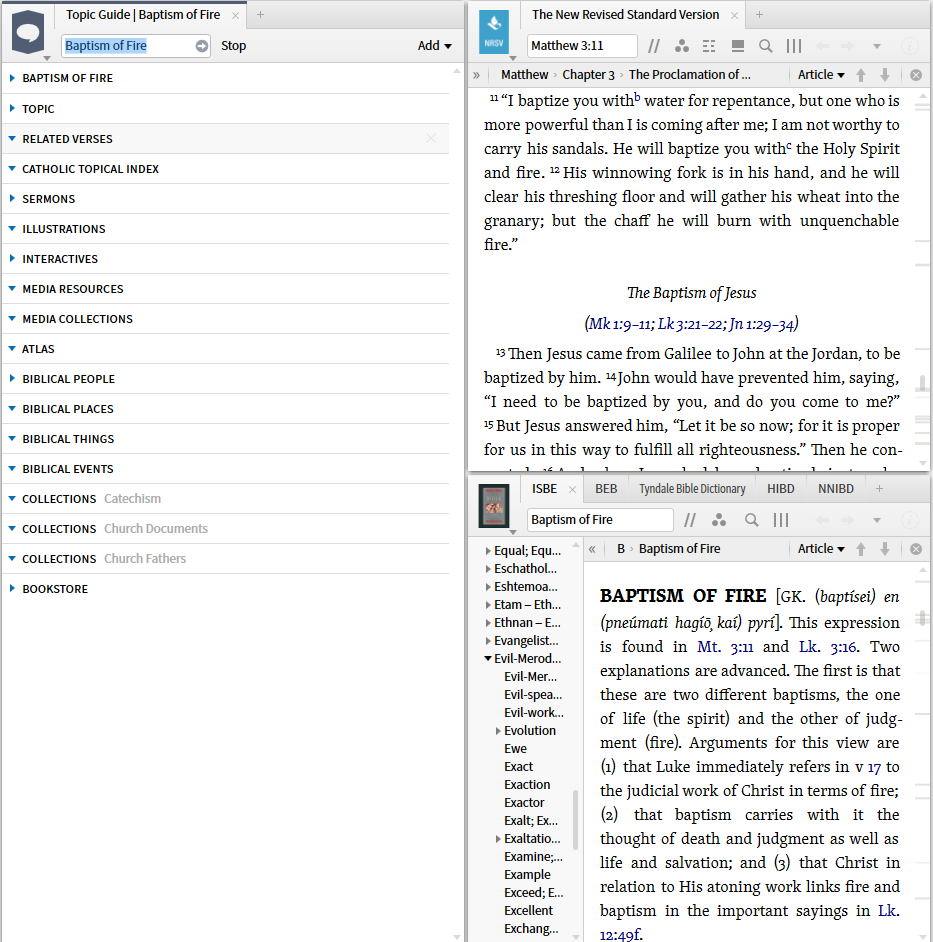
Task: Expand the Eschatology entry in ISBE contents
Action: [x=488, y=569]
